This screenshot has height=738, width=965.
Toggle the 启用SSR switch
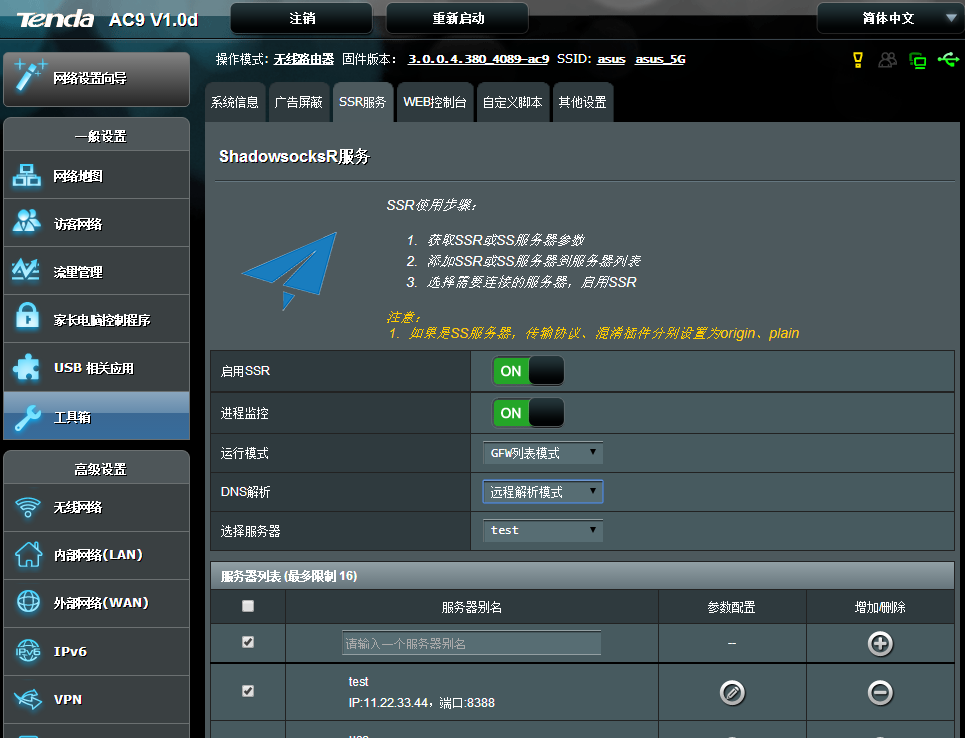[528, 371]
